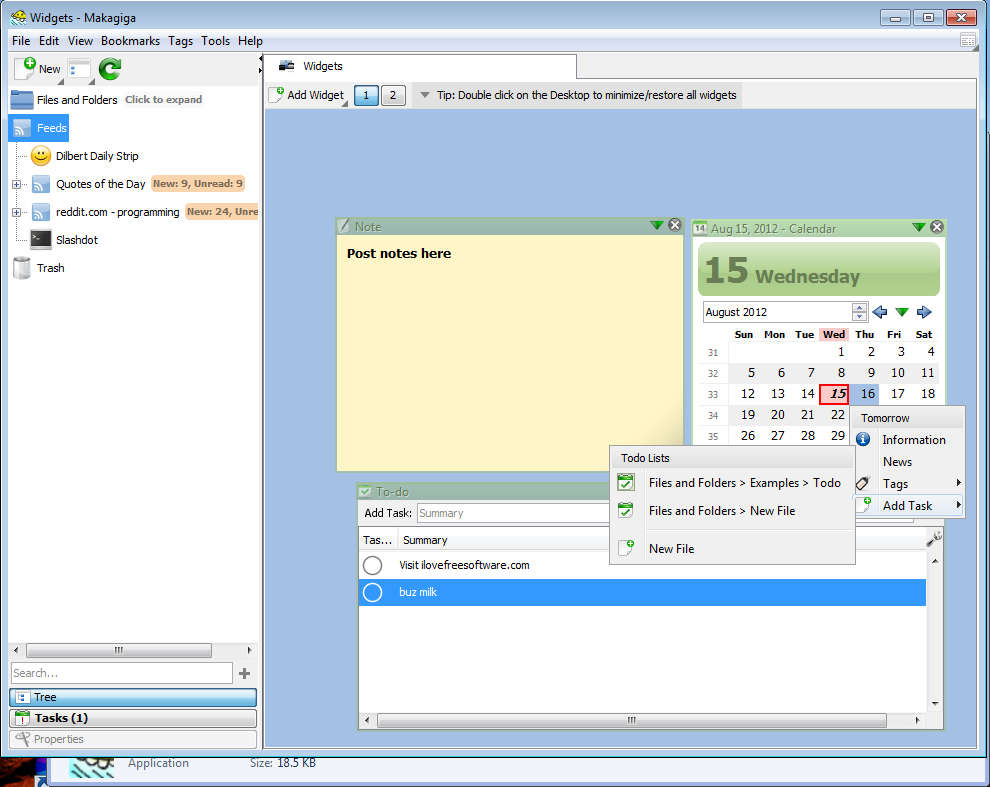Click the Quotes of the Day feed icon

[41, 184]
